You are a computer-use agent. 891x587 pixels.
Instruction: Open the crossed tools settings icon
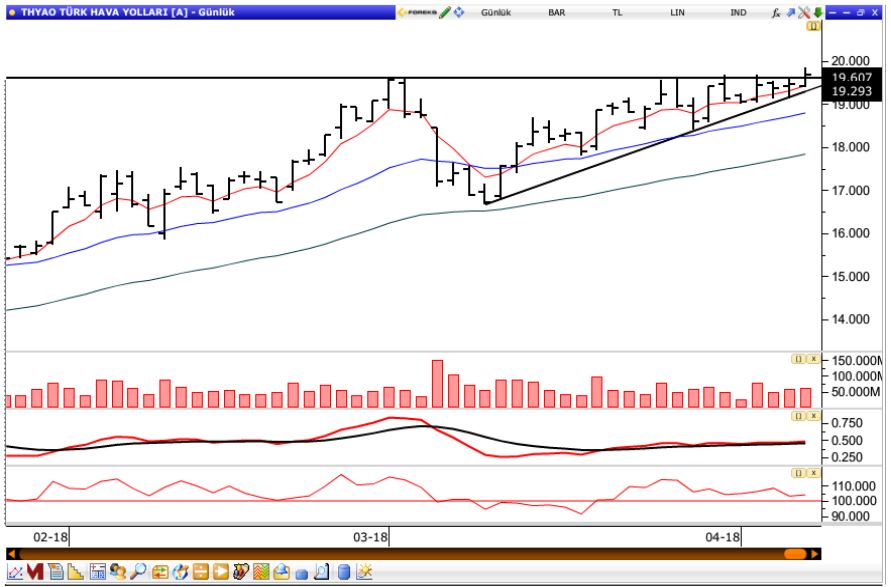pyautogui.click(x=803, y=12)
